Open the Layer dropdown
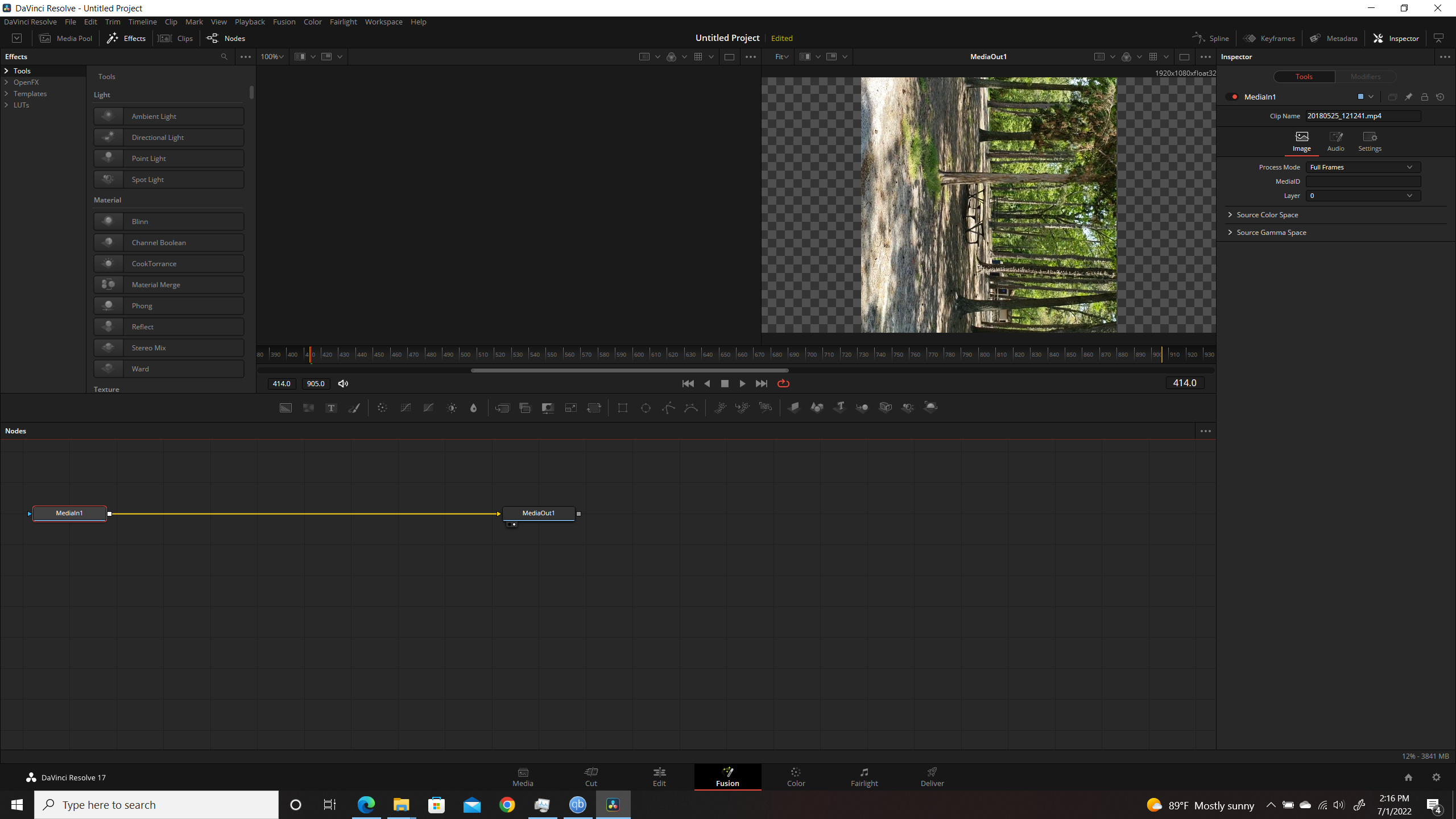Screen dimensions: 1456x819 pos(1363,196)
